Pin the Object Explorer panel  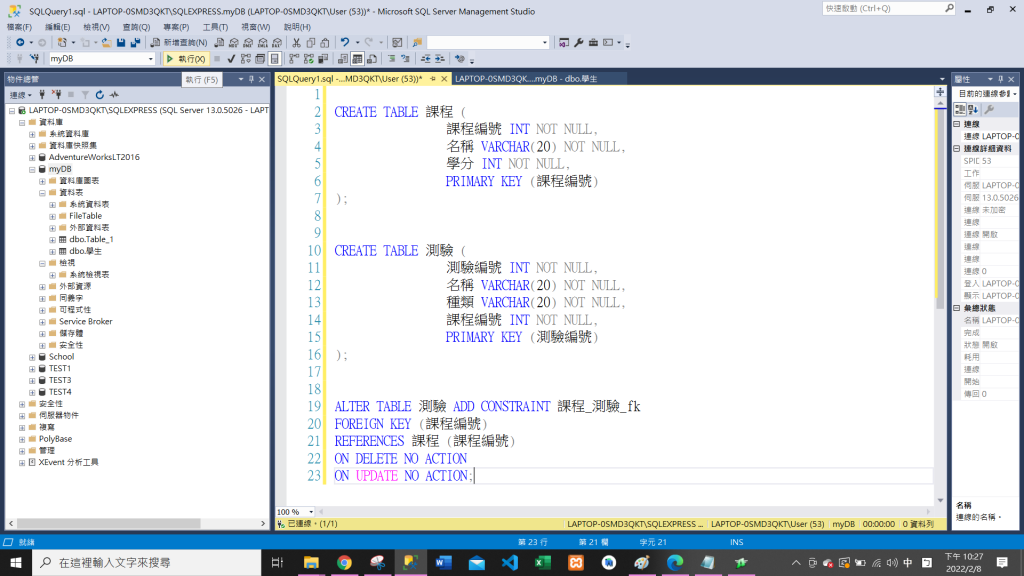251,79
